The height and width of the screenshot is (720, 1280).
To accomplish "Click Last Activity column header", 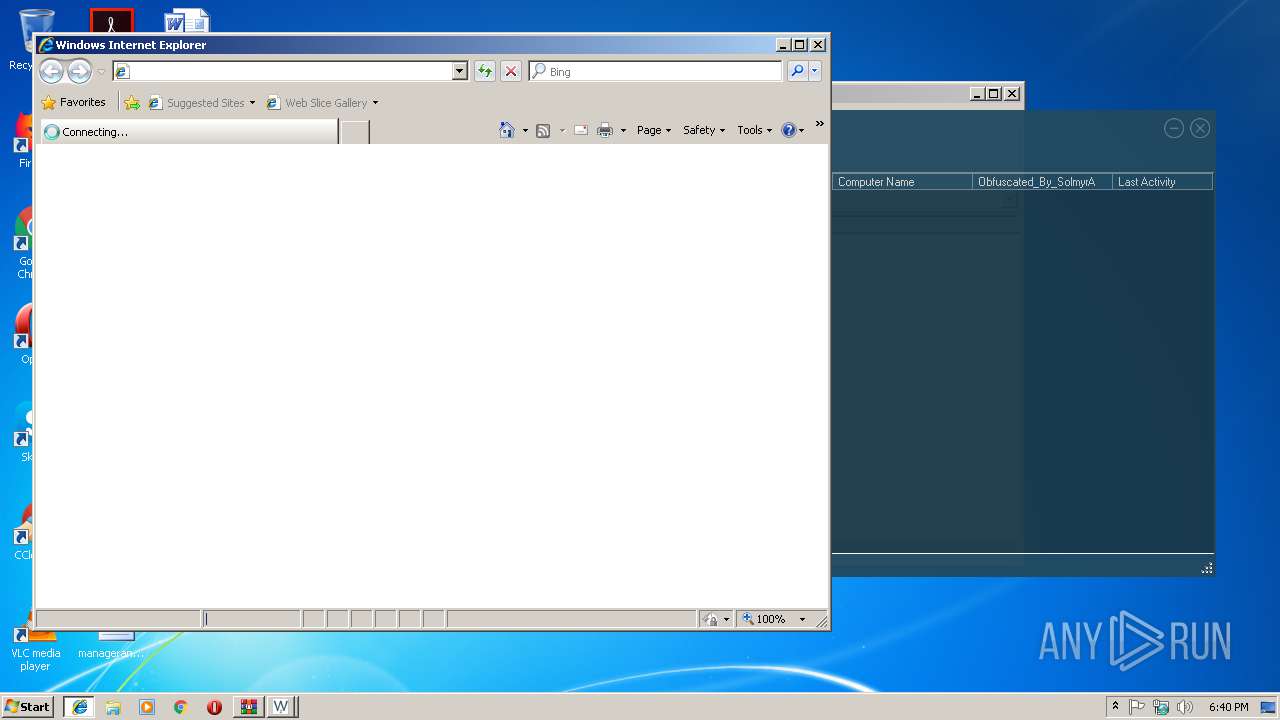I will [x=1162, y=182].
